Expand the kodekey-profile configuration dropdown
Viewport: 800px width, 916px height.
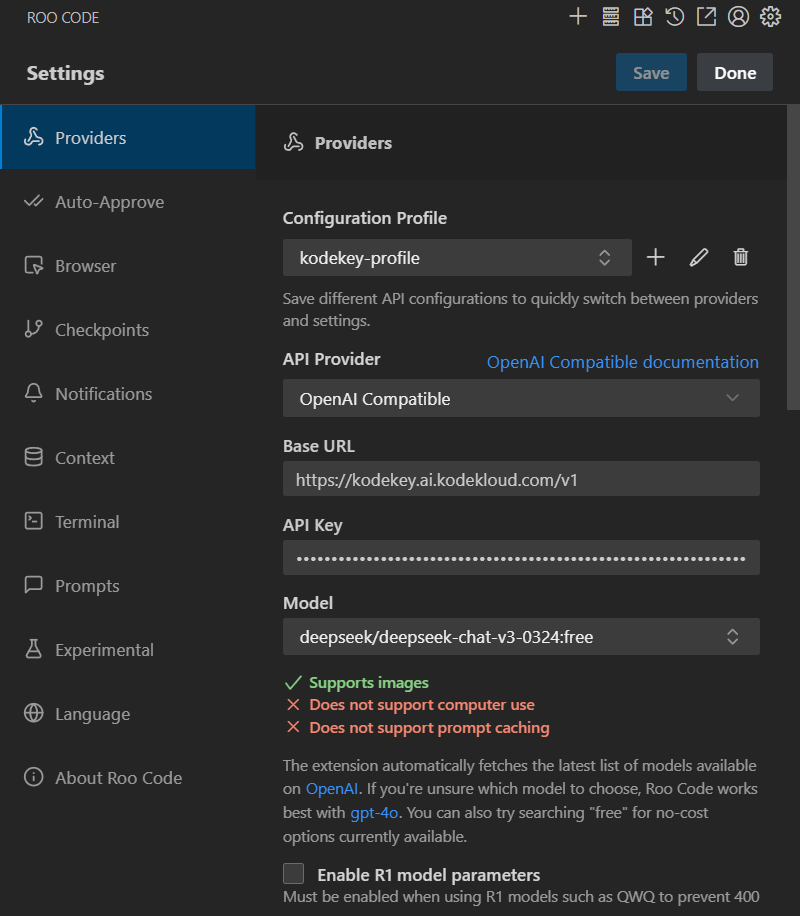(x=457, y=258)
